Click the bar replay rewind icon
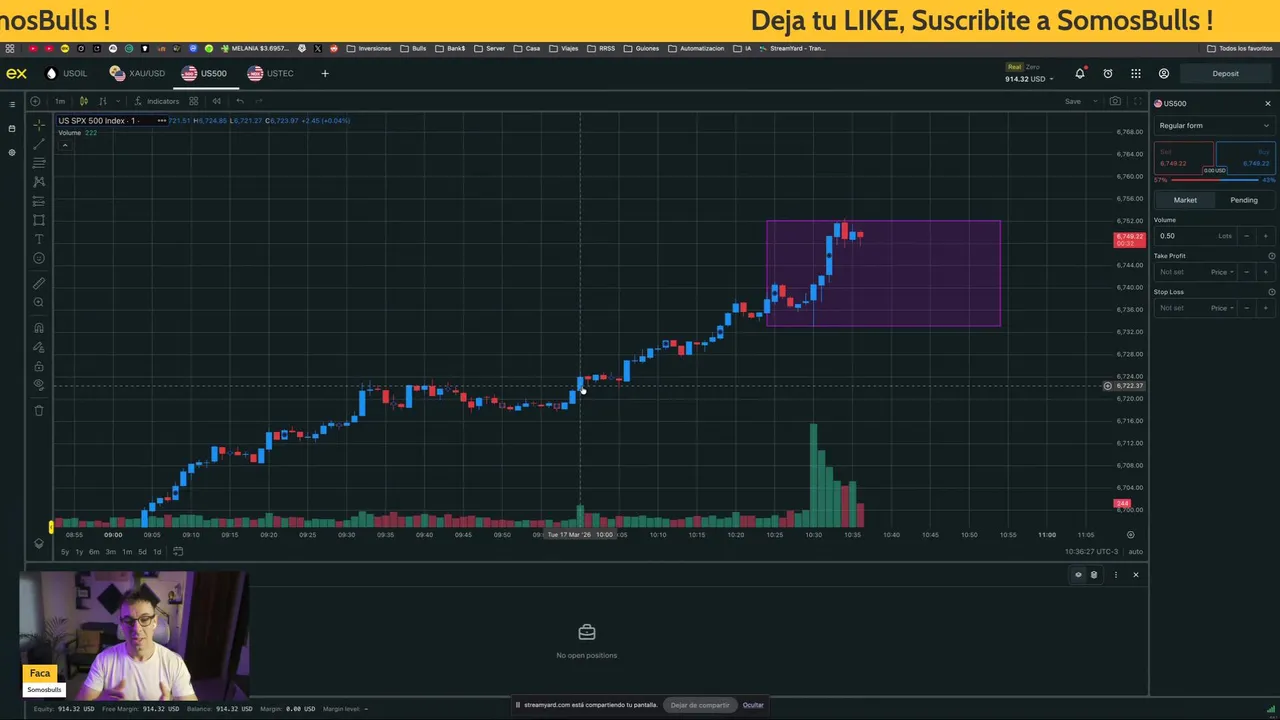1280x720 pixels. pyautogui.click(x=216, y=101)
